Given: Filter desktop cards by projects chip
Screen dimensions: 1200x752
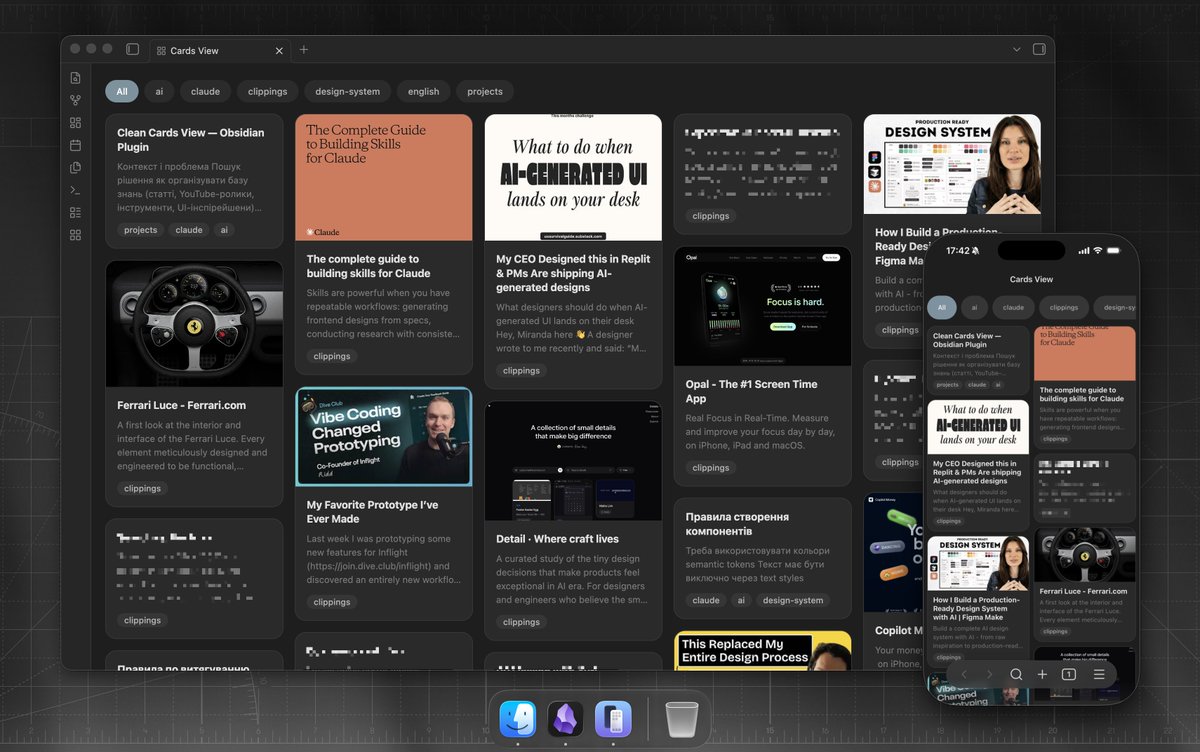Looking at the screenshot, I should pos(485,91).
